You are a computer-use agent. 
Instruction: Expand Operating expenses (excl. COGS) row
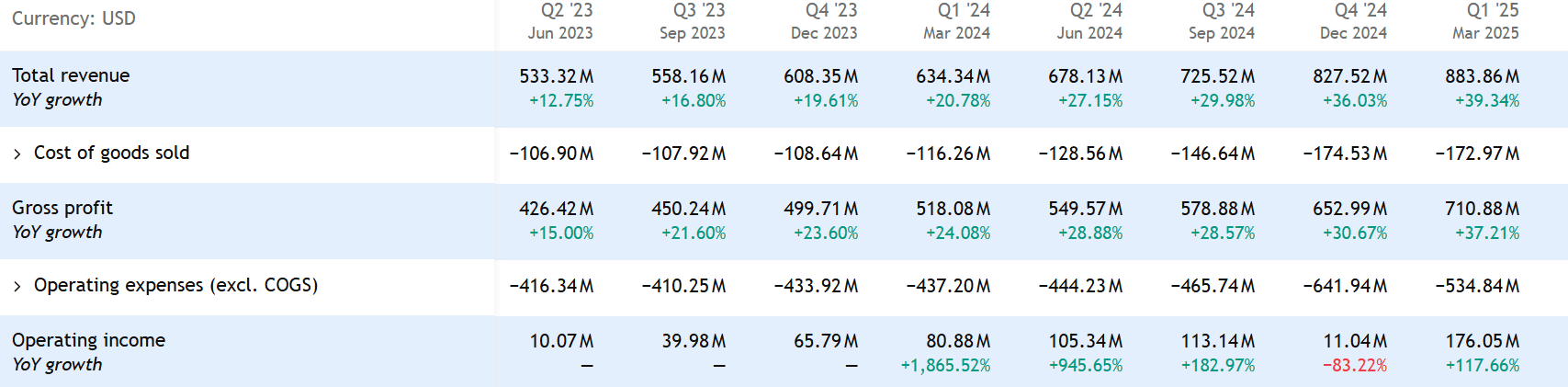point(17,287)
